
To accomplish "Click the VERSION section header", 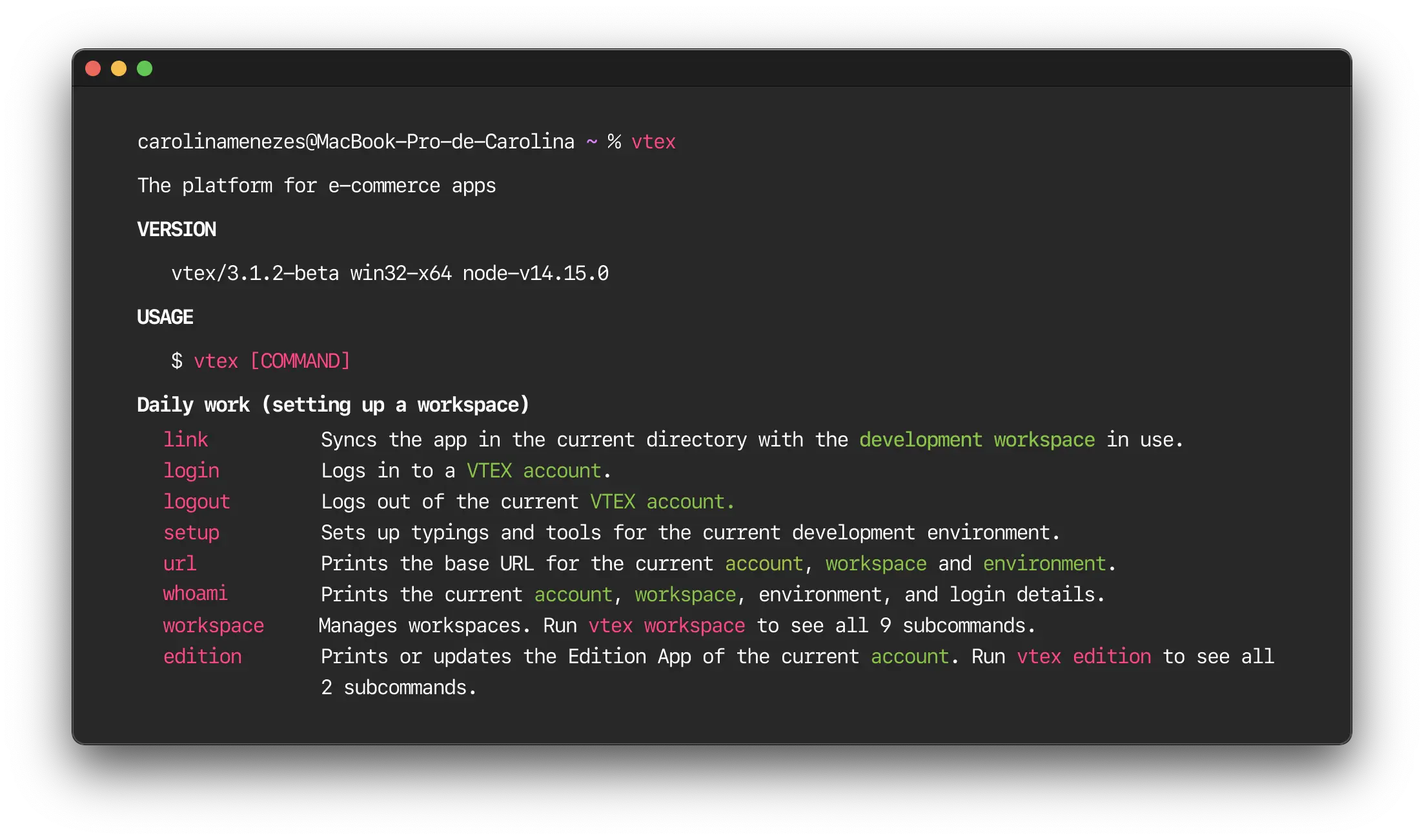I will tap(176, 229).
